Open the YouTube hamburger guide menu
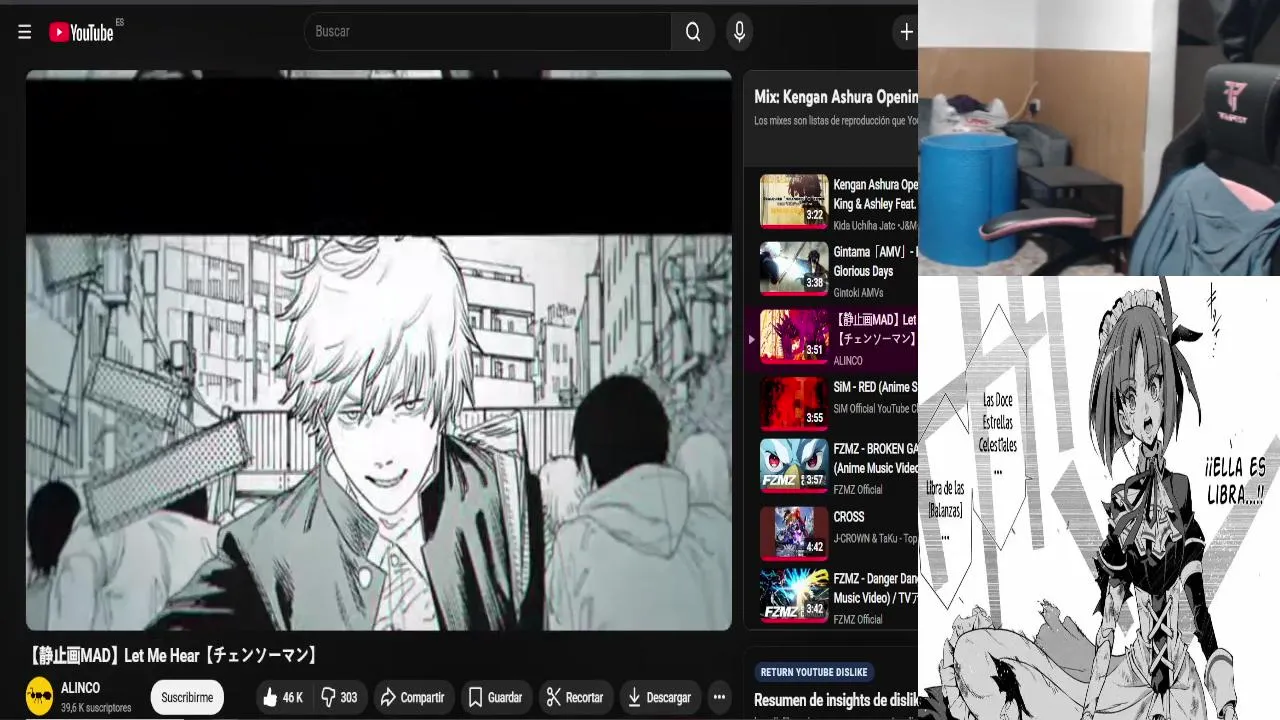 coord(24,32)
